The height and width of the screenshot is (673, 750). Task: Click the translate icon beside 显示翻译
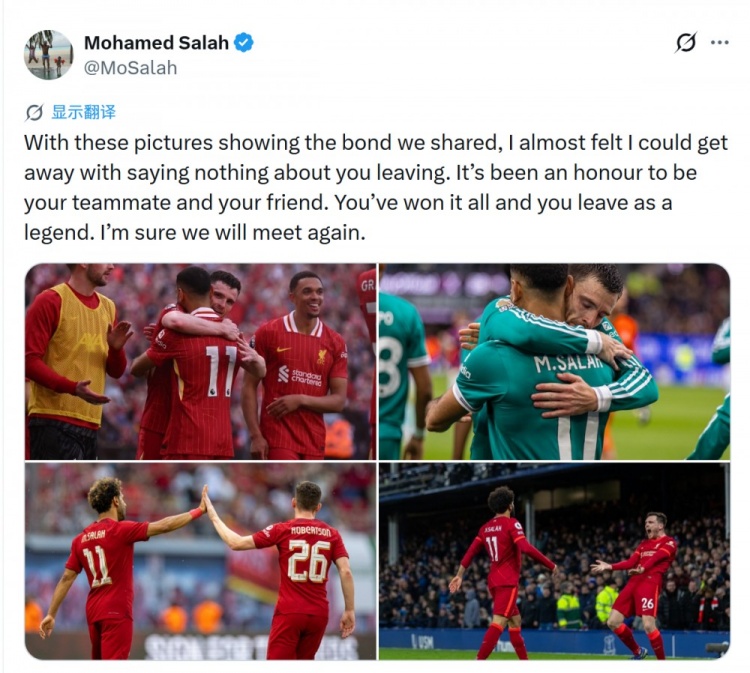34,113
